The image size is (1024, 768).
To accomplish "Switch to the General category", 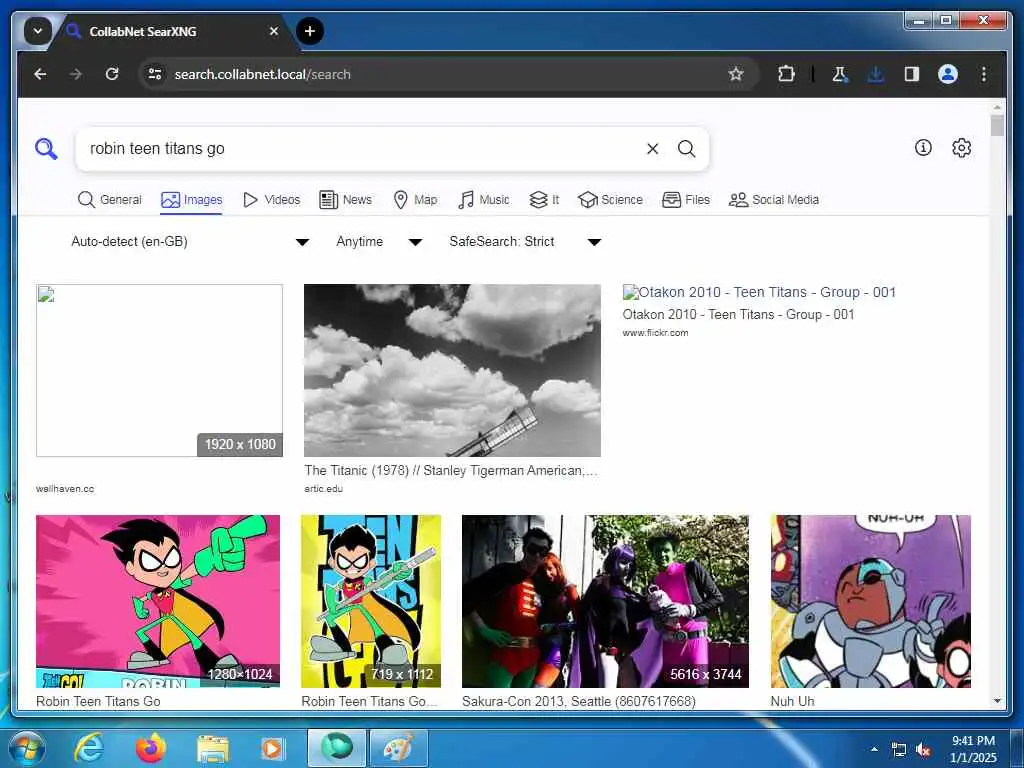I will click(110, 200).
